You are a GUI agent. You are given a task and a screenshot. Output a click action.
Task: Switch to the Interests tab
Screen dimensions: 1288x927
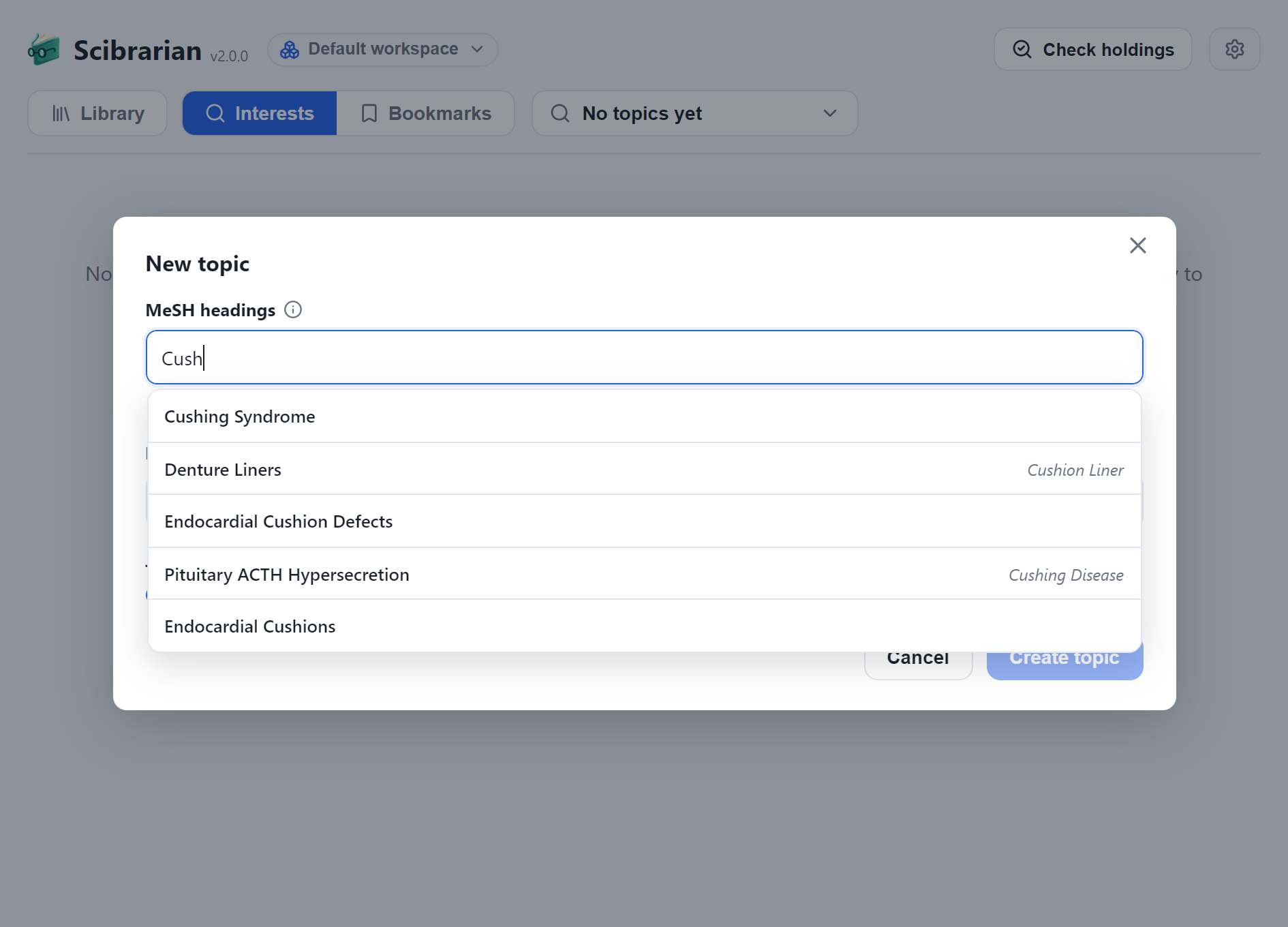click(x=260, y=113)
